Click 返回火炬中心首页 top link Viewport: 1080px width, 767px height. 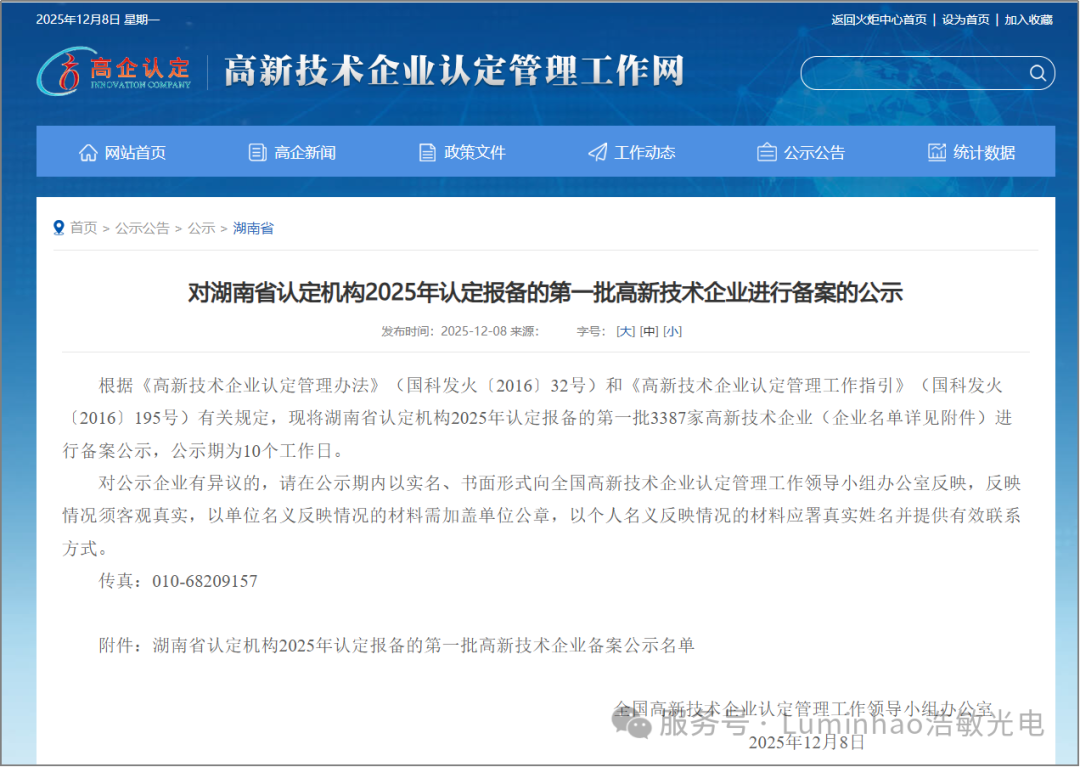(x=879, y=19)
